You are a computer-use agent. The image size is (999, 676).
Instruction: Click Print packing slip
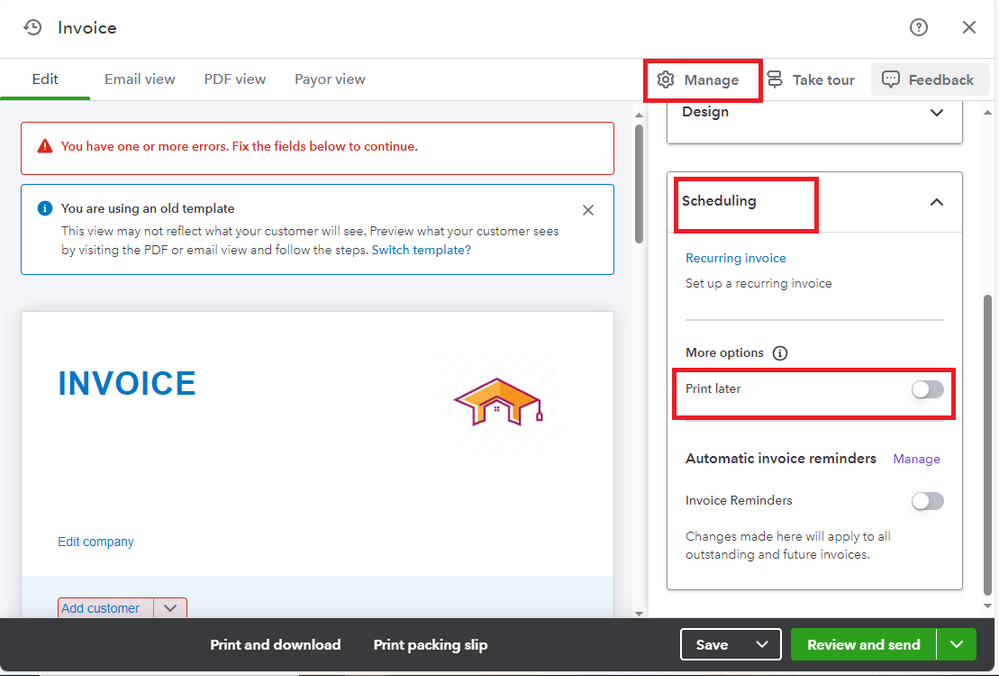pos(430,645)
